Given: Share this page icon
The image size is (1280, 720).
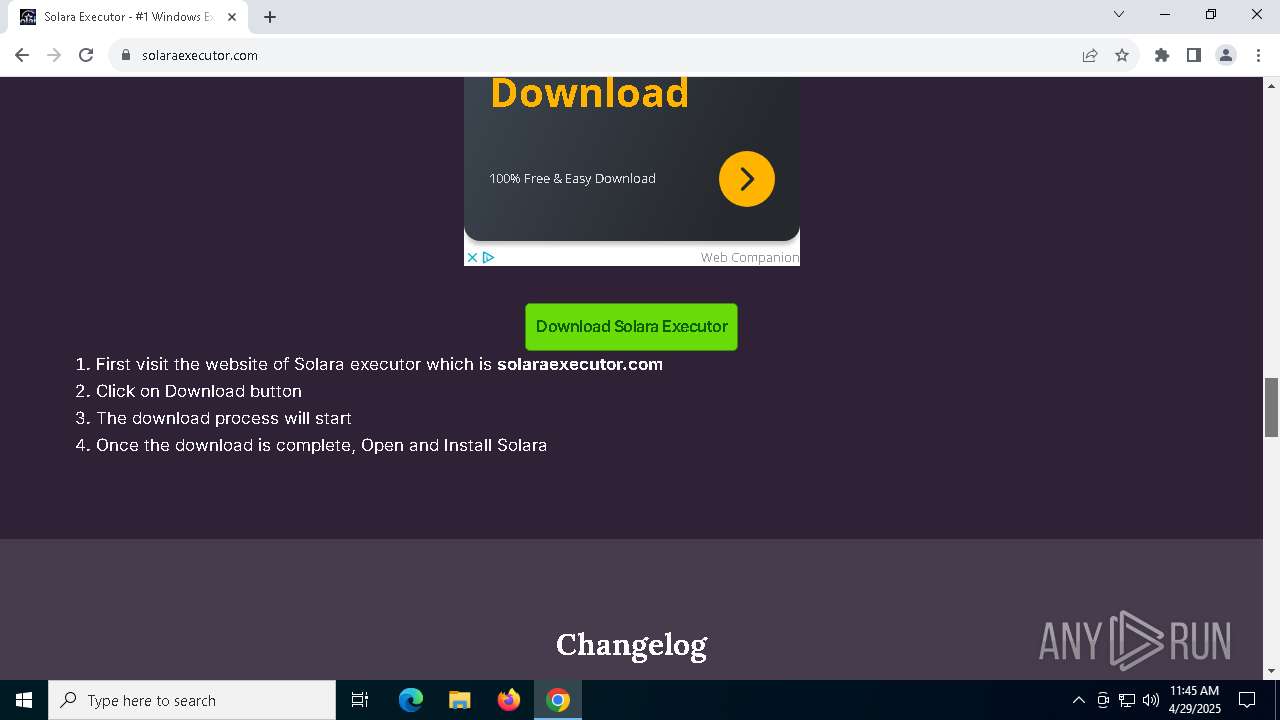Looking at the screenshot, I should coord(1090,55).
